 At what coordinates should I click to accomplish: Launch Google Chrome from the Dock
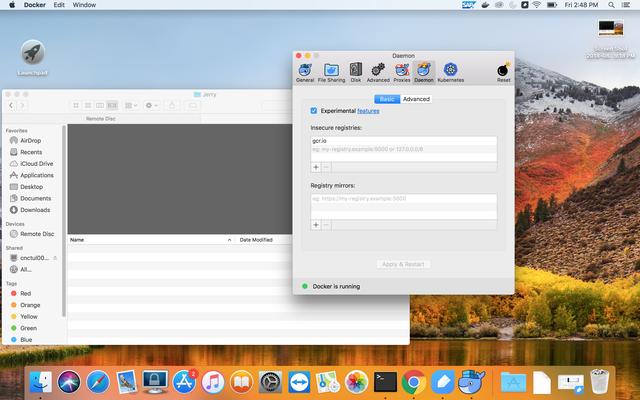pyautogui.click(x=413, y=382)
